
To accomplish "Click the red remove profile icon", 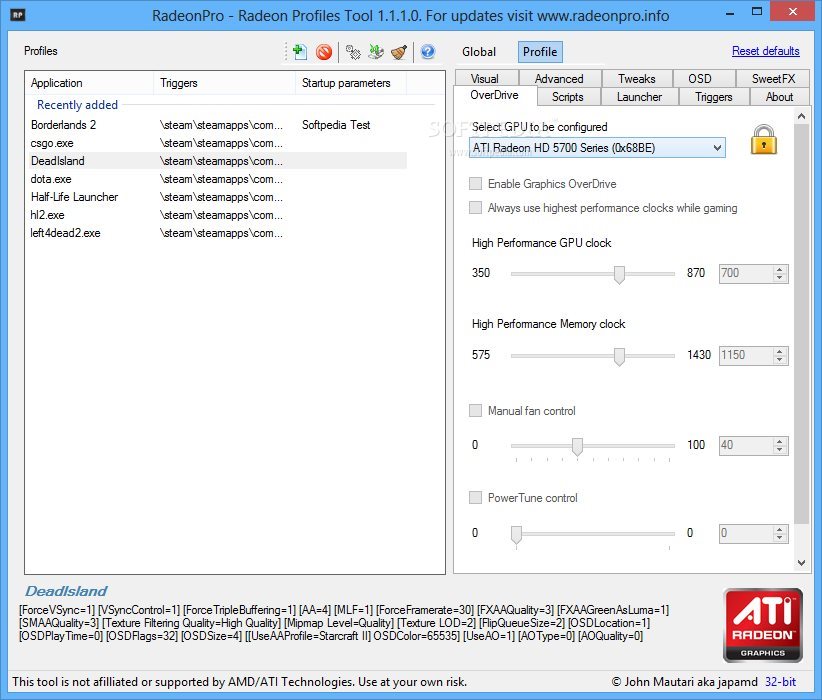I will 324,52.
